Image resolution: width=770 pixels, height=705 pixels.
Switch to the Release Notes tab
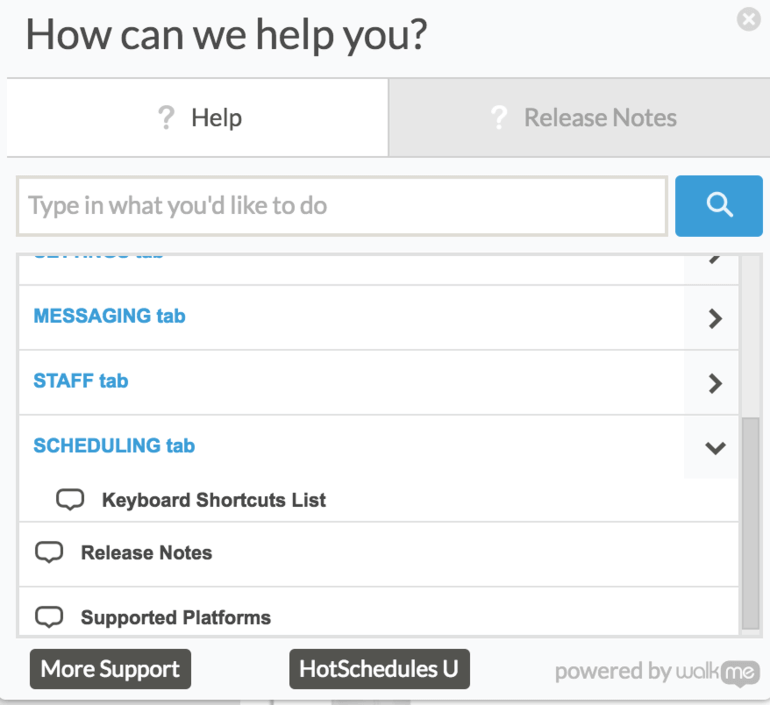pos(579,118)
